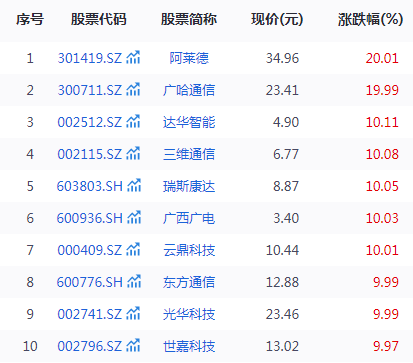The image size is (413, 363).
Task: Click stock code 600936.SH
Action: tap(90, 218)
